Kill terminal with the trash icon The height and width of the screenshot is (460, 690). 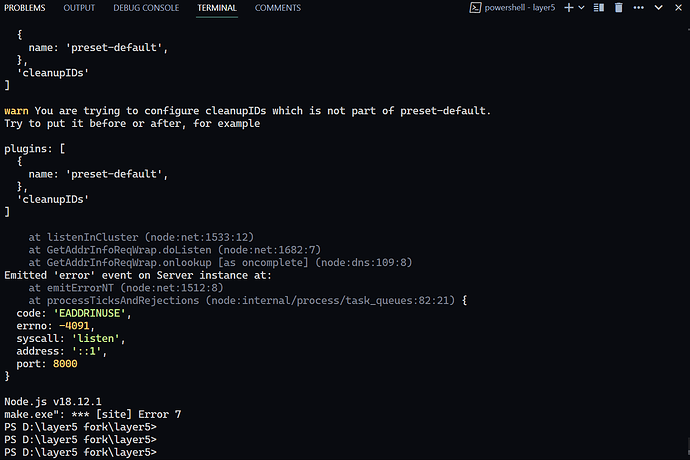click(619, 7)
